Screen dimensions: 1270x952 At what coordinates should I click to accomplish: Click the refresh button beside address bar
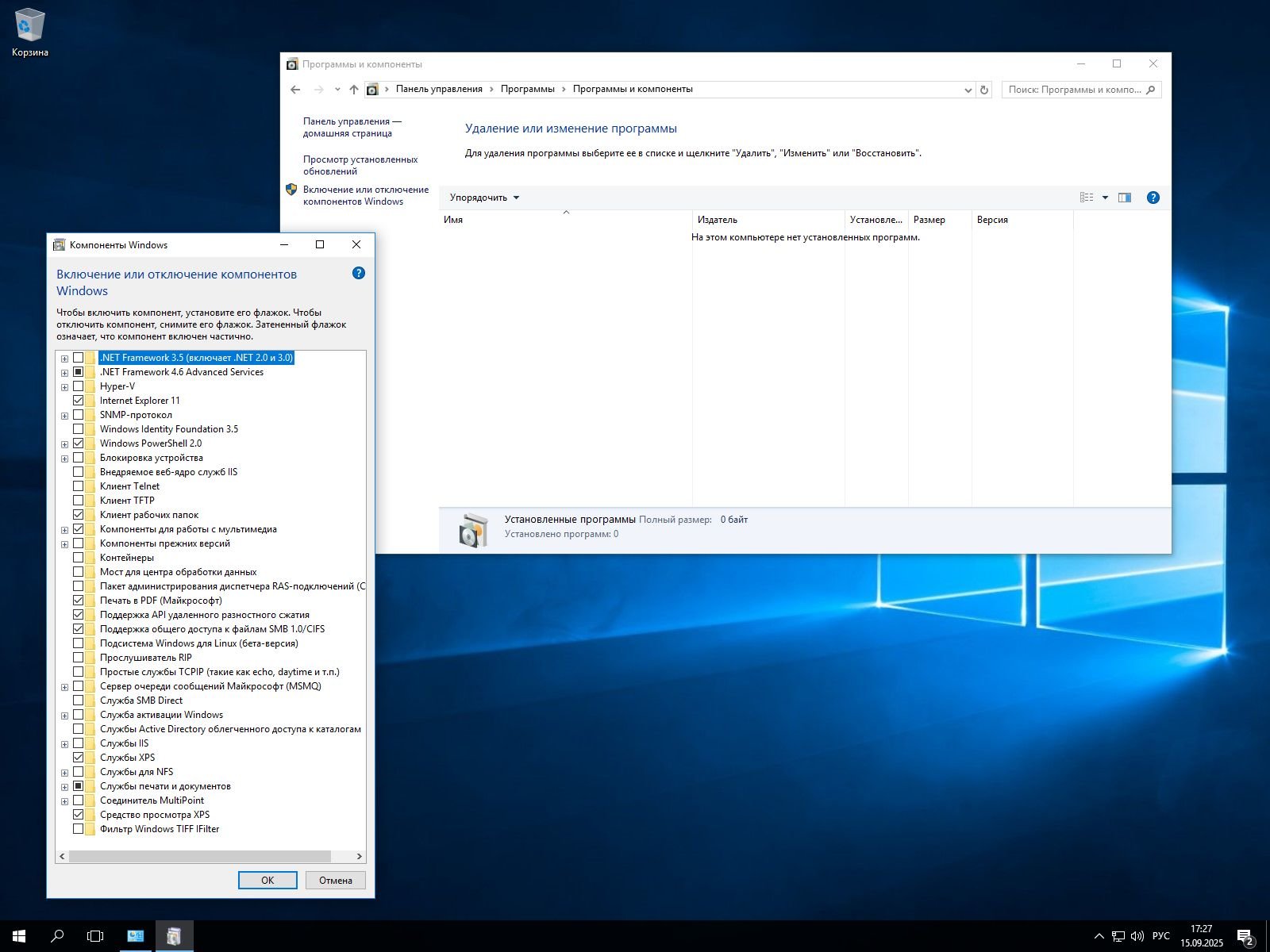(x=984, y=90)
